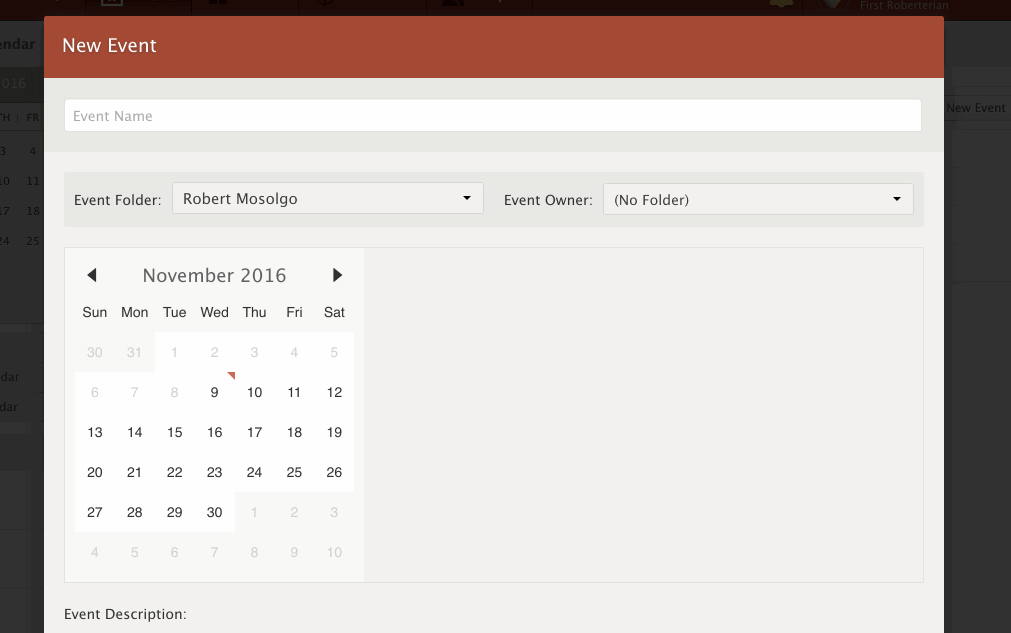The width and height of the screenshot is (1011, 633).
Task: Choose November 28 in date picker
Action: tap(135, 512)
